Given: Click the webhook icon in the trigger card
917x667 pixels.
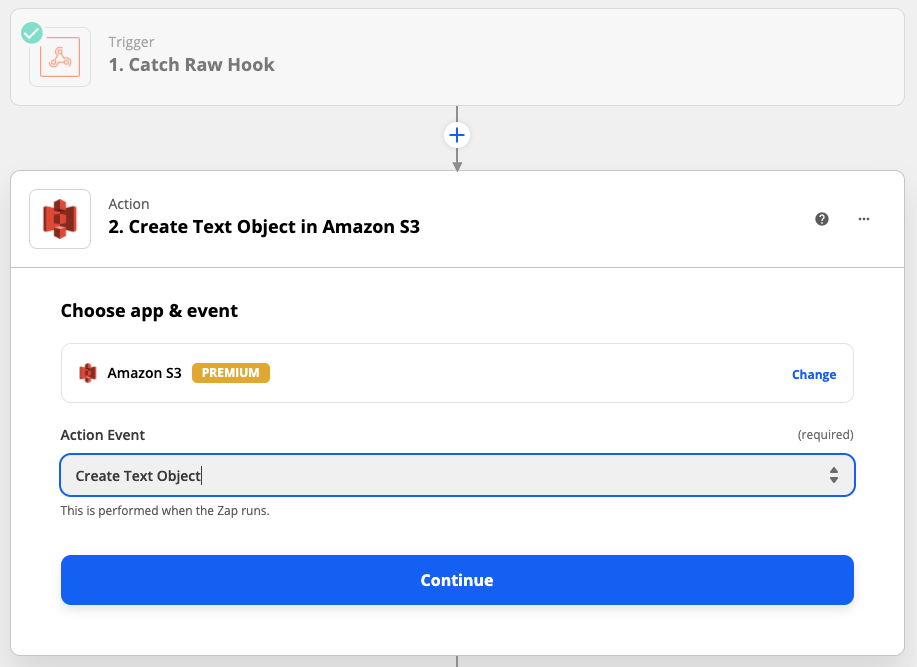Looking at the screenshot, I should tap(60, 58).
